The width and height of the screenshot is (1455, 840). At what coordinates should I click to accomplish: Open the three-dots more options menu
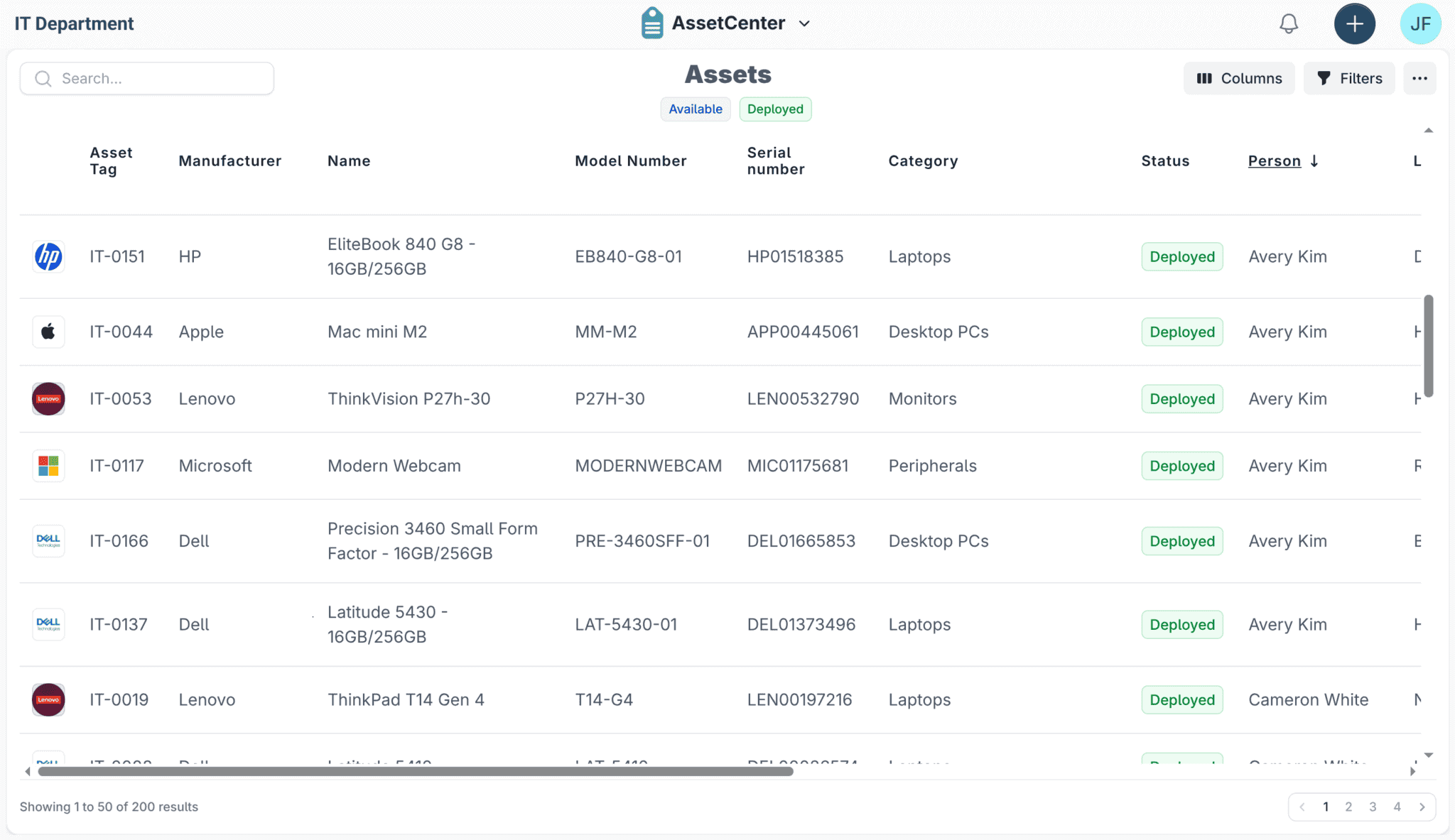(x=1419, y=78)
